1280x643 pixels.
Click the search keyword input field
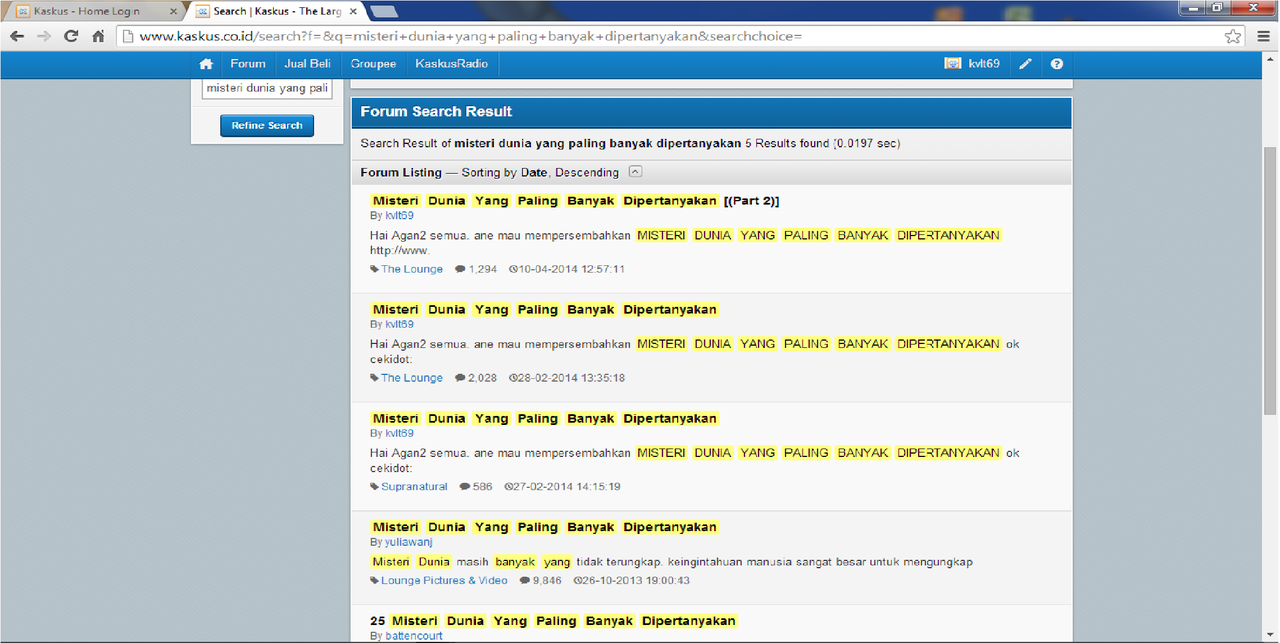pos(267,88)
